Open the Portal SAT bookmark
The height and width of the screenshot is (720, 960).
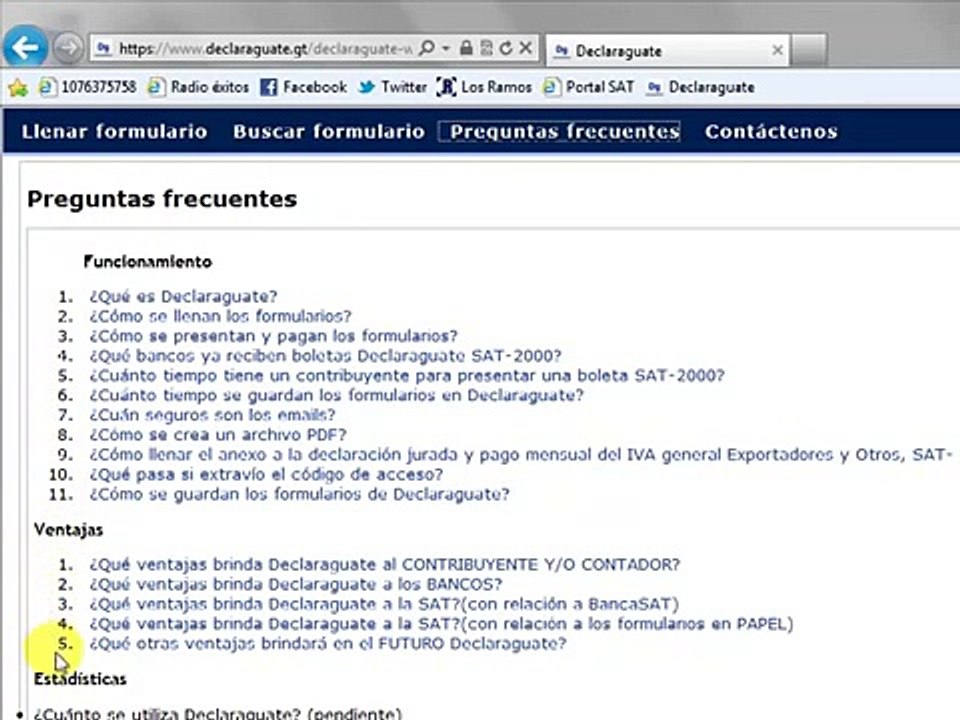588,87
